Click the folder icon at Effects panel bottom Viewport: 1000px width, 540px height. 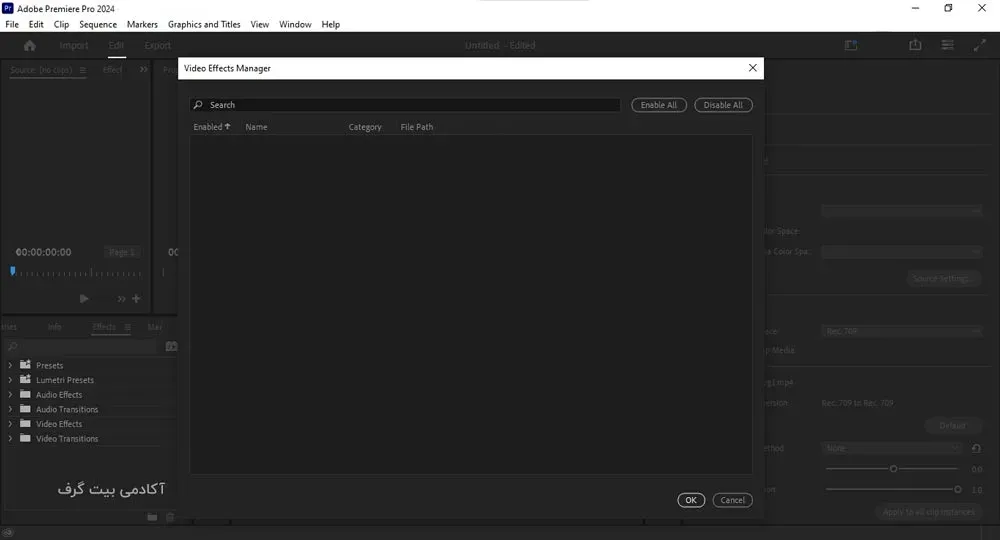[x=152, y=517]
